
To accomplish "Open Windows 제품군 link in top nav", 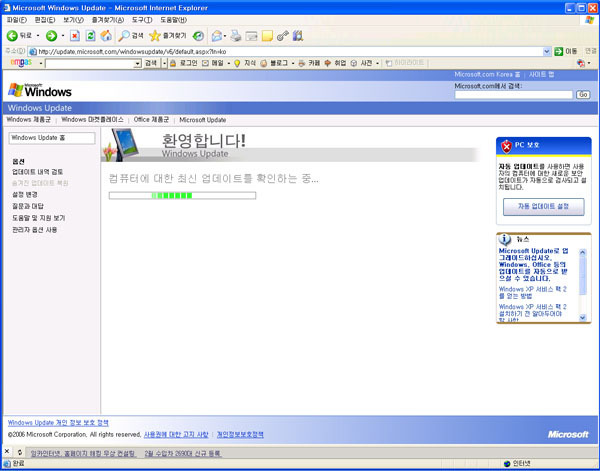I will point(28,120).
